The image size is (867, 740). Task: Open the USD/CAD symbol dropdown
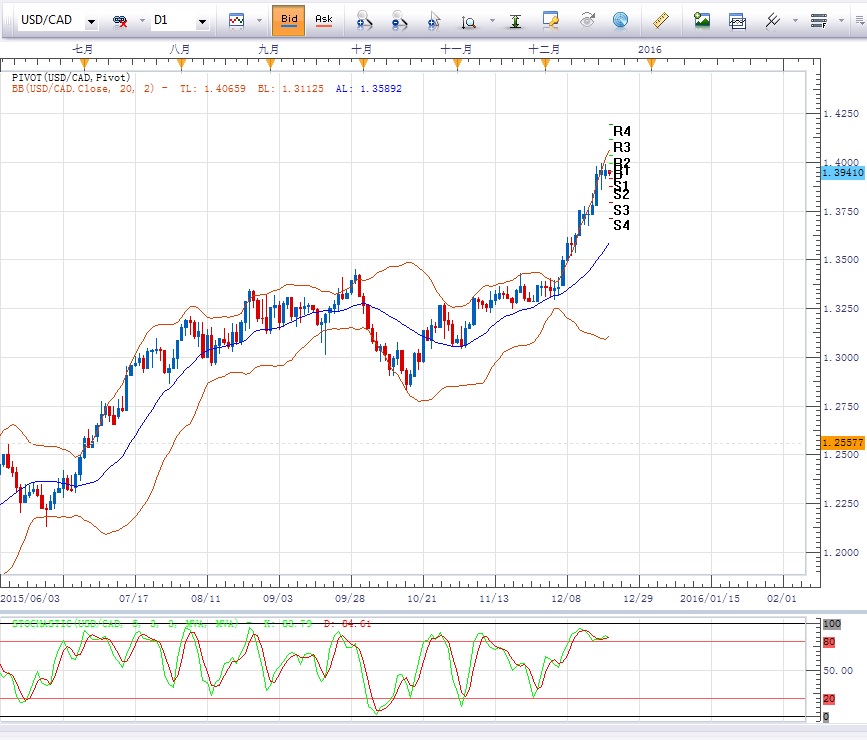92,21
